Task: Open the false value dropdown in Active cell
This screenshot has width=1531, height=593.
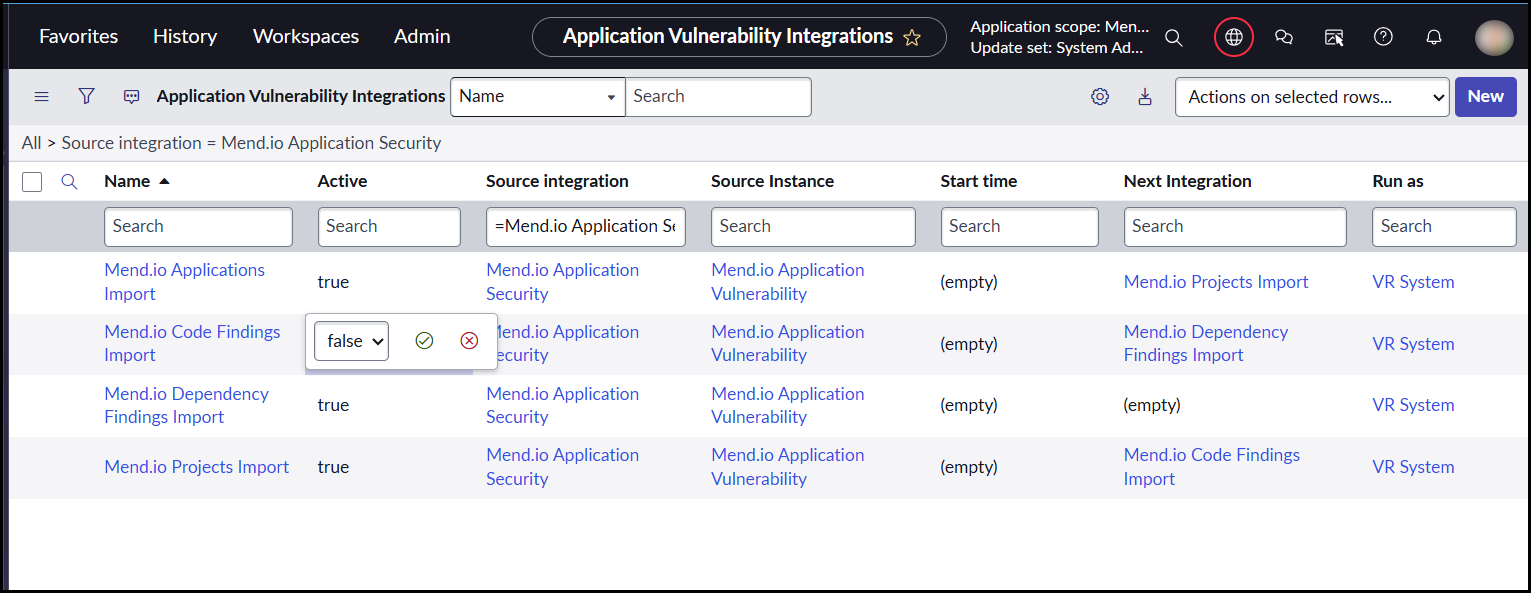Action: 351,341
